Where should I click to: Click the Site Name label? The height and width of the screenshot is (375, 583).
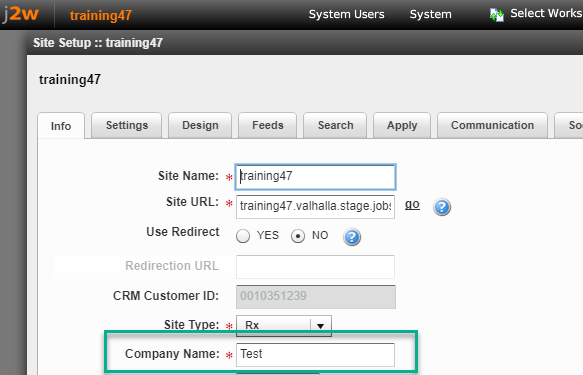coord(189,175)
